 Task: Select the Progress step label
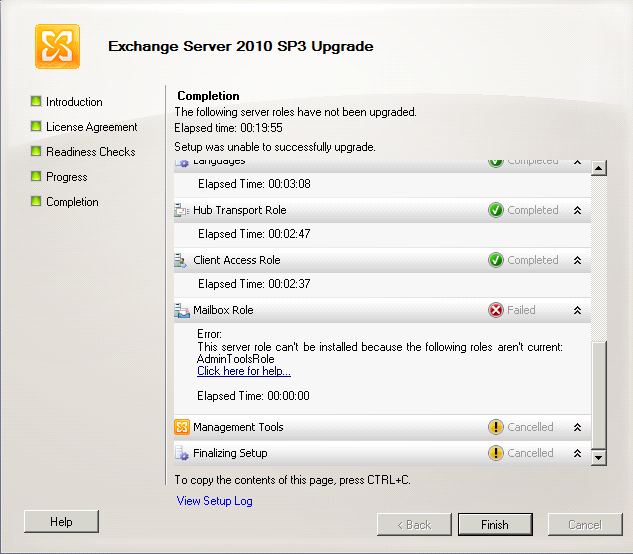click(x=67, y=177)
